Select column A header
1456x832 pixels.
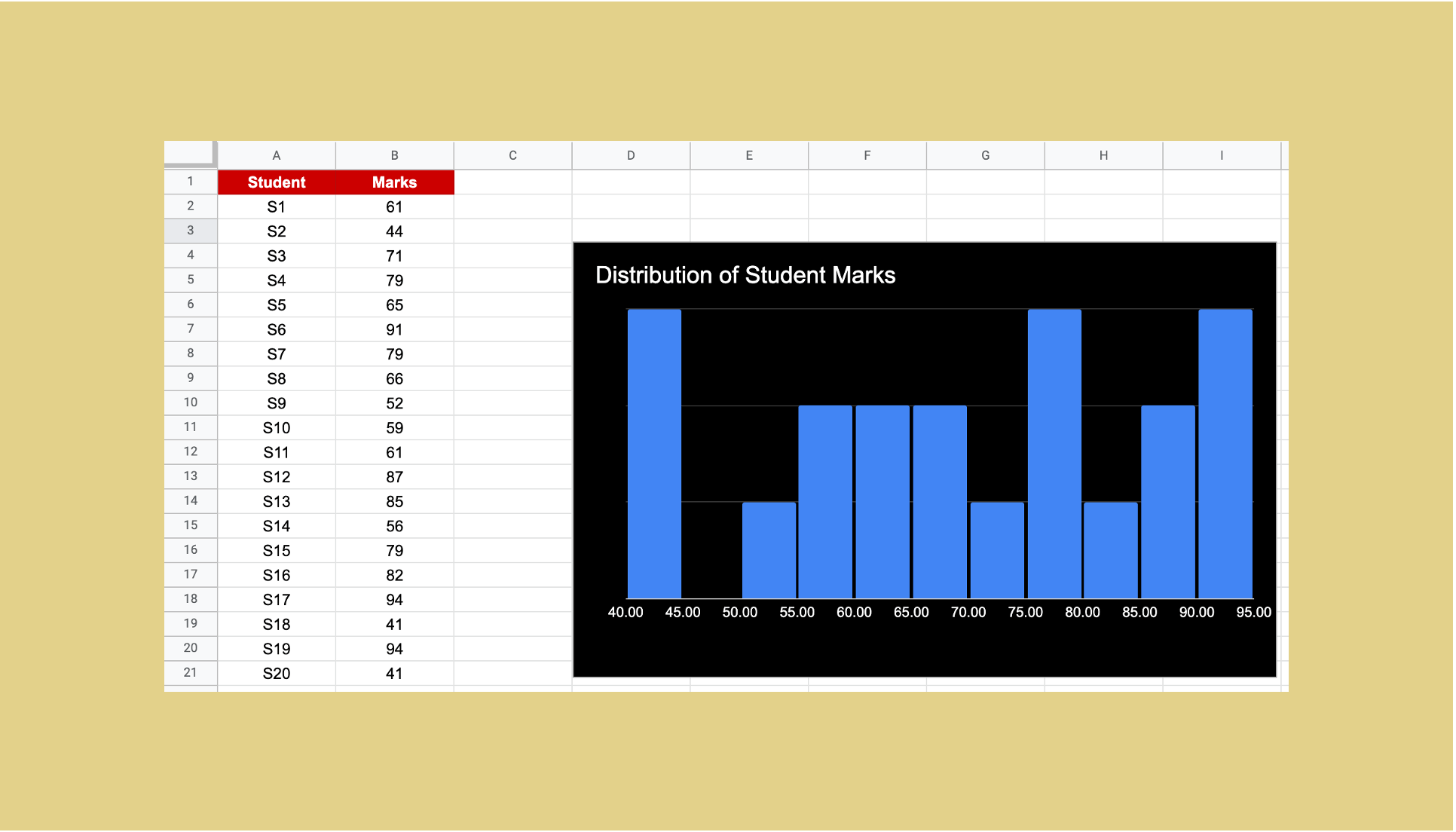point(277,155)
